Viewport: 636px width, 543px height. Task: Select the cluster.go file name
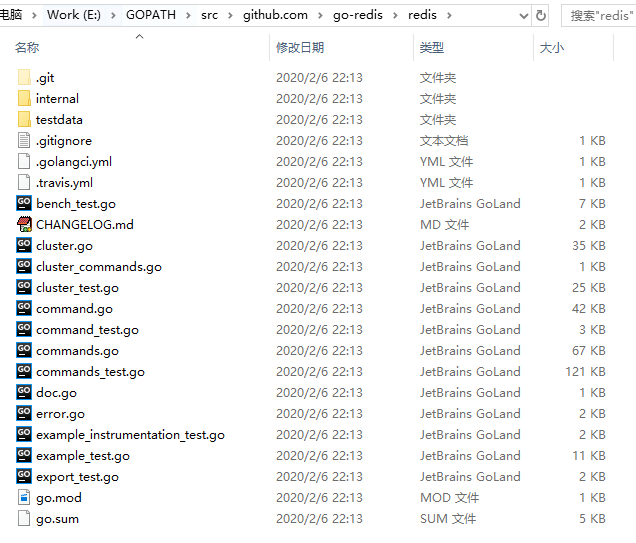[64, 246]
